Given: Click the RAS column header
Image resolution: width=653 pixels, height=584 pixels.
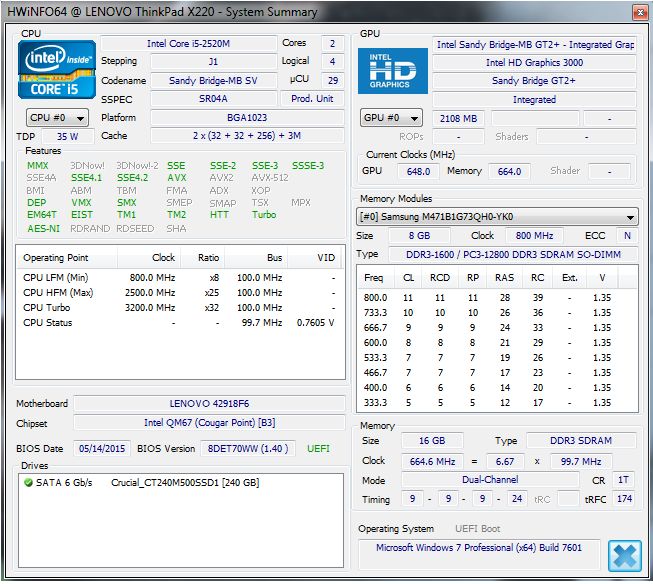Looking at the screenshot, I should pyautogui.click(x=504, y=278).
